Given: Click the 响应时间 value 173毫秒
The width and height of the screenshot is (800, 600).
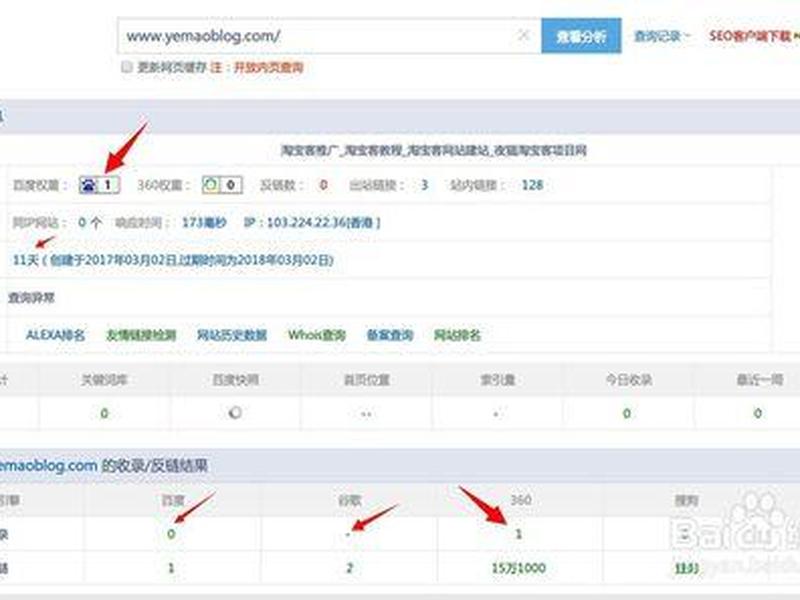Looking at the screenshot, I should pyautogui.click(x=204, y=222).
